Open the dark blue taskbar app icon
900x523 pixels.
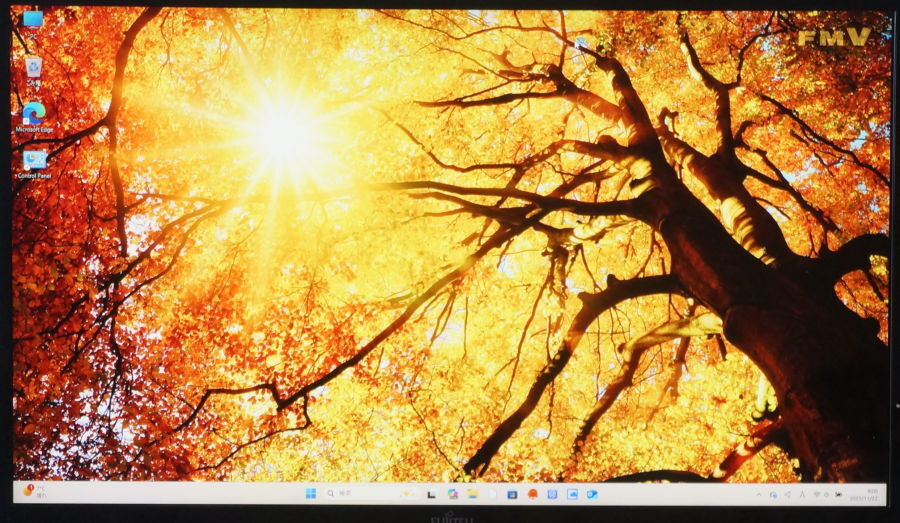pos(512,494)
